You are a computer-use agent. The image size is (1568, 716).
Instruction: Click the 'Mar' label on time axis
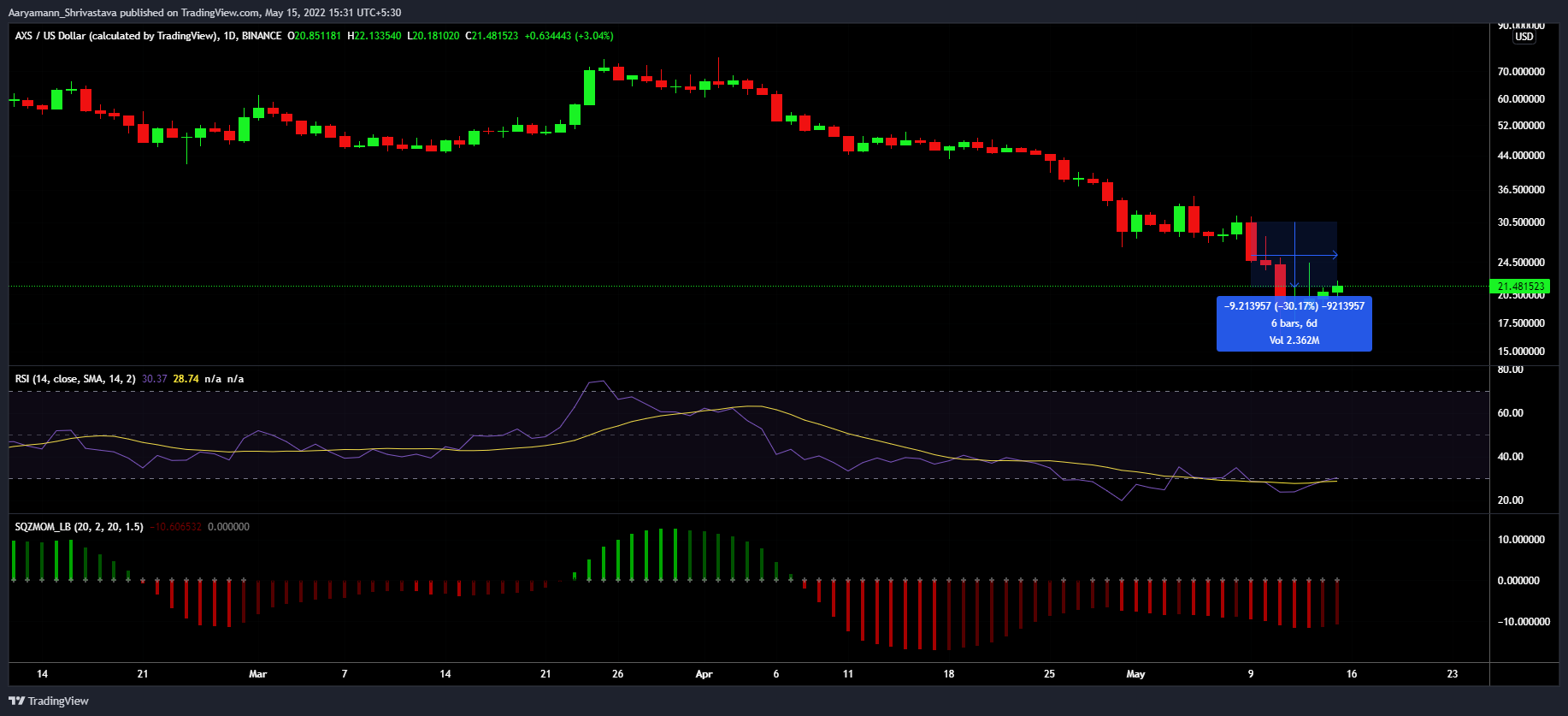[x=257, y=674]
